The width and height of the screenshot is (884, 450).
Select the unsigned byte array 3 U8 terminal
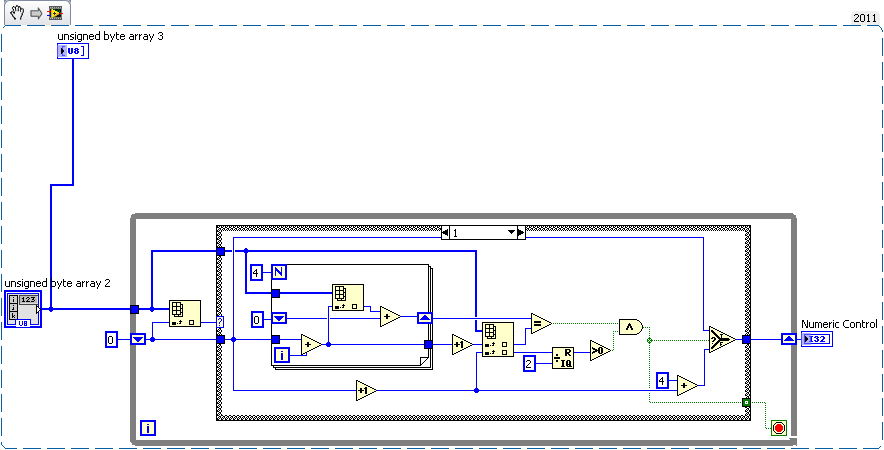(73, 51)
